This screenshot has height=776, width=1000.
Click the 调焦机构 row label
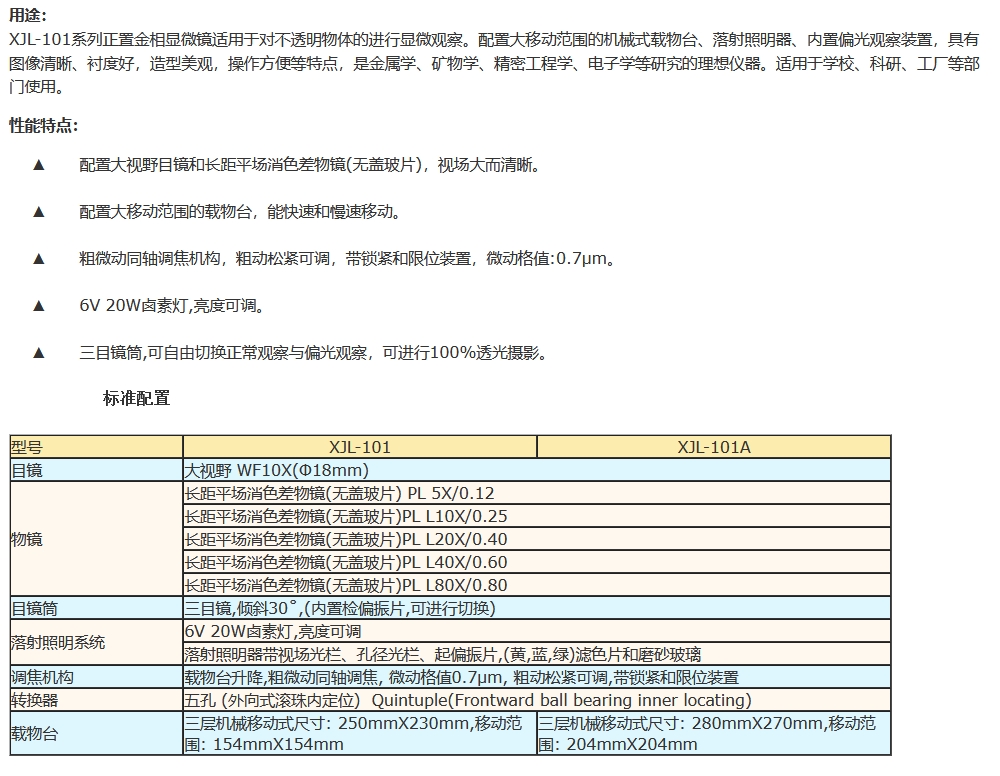[96, 677]
